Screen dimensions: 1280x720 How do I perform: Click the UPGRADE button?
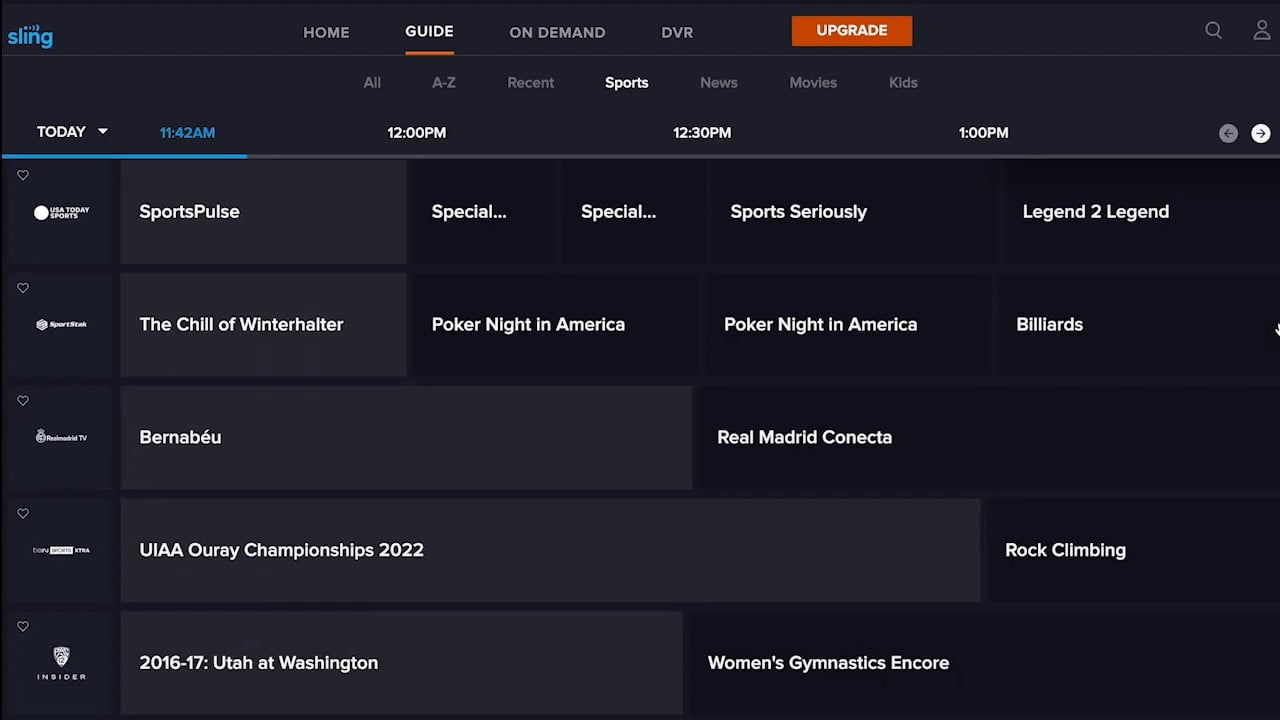pos(851,31)
